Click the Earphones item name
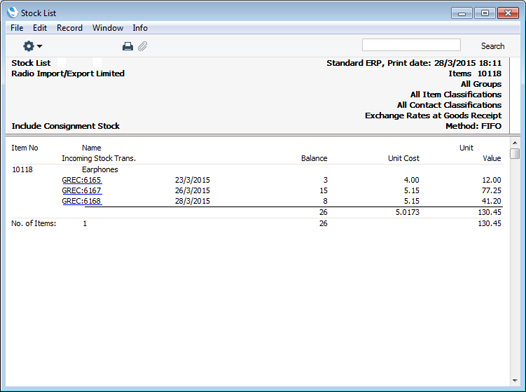This screenshot has width=526, height=392. 100,170
